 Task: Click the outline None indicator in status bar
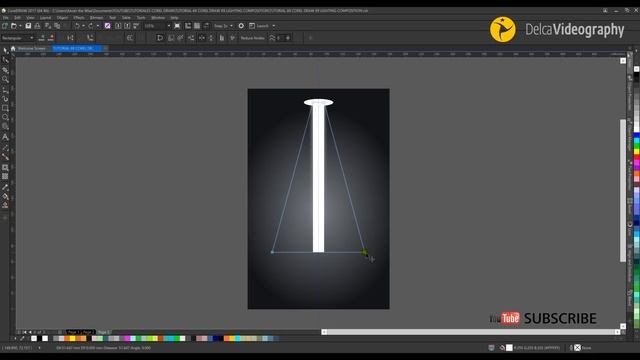pos(577,348)
